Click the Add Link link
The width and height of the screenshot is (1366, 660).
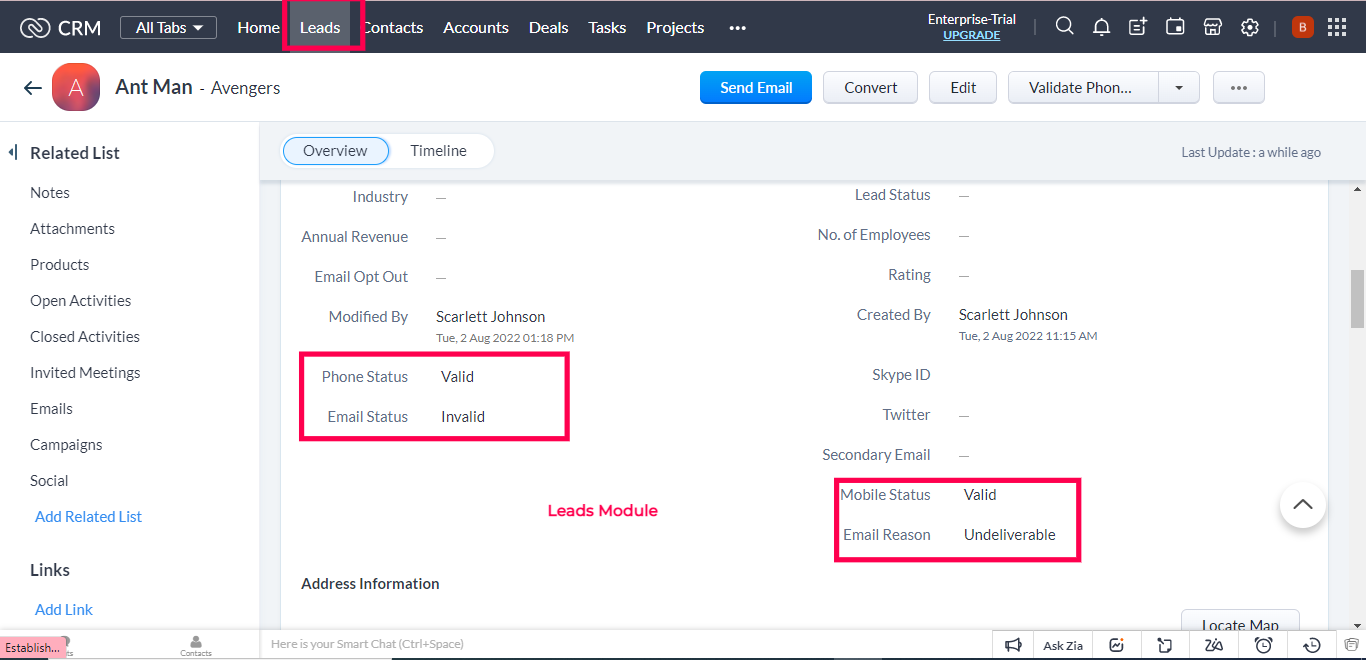point(64,610)
